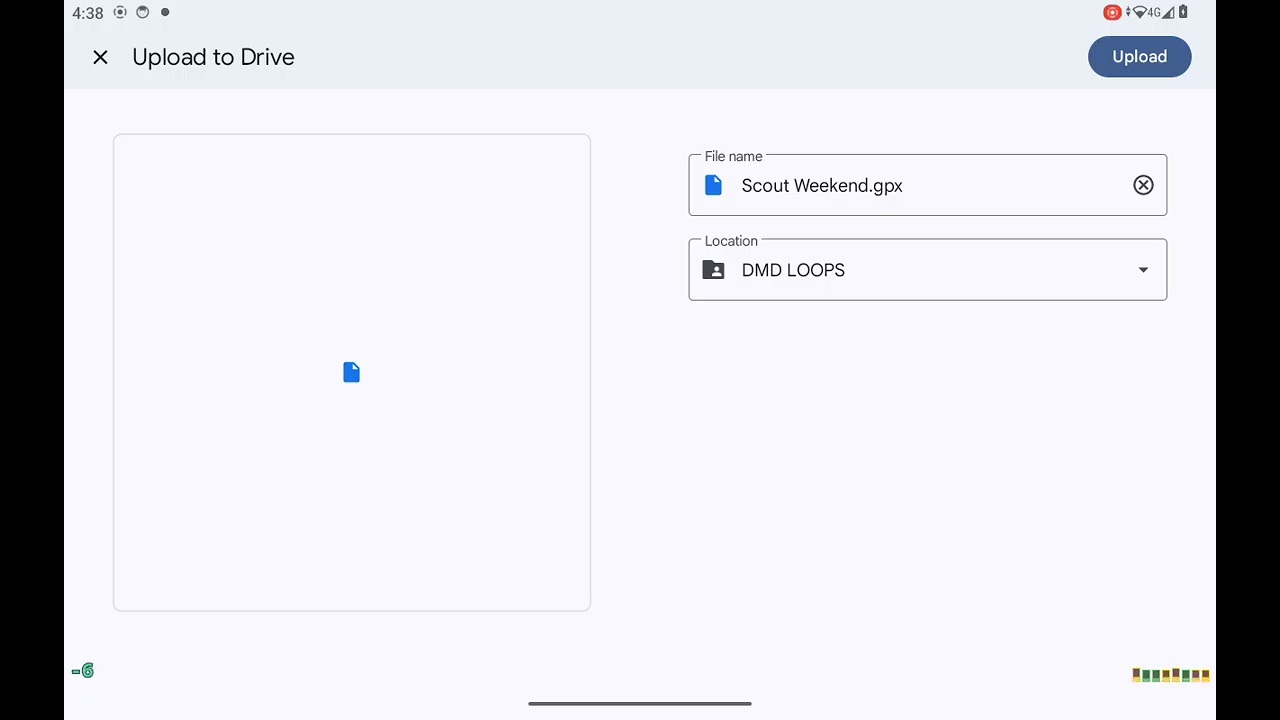Tap the dot notification indicator
1280x720 pixels.
point(165,13)
